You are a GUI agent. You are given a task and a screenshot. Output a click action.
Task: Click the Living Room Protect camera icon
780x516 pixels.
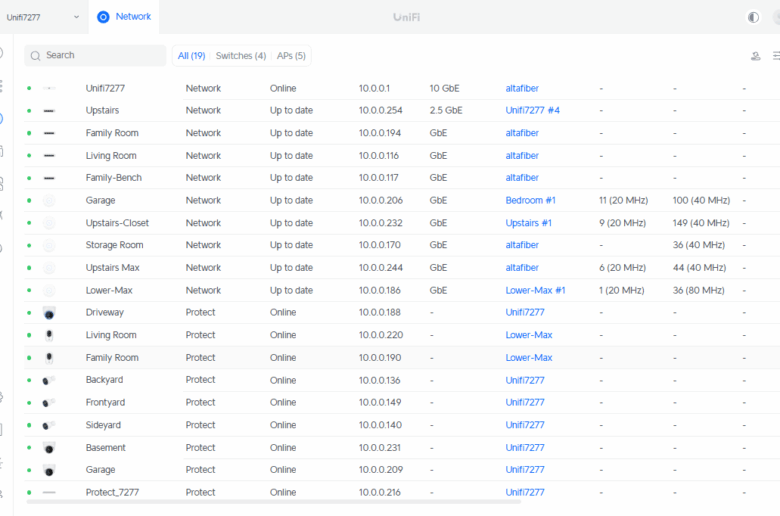point(49,336)
